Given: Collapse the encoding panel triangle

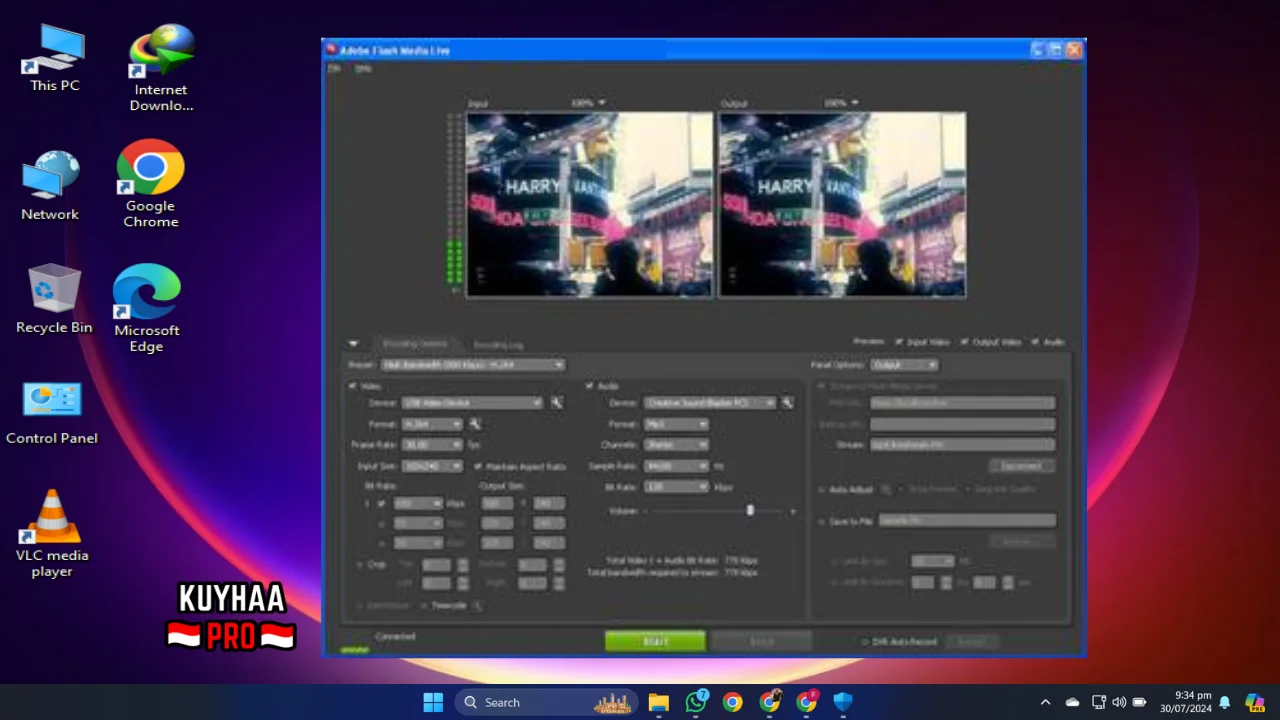Looking at the screenshot, I should pos(353,344).
